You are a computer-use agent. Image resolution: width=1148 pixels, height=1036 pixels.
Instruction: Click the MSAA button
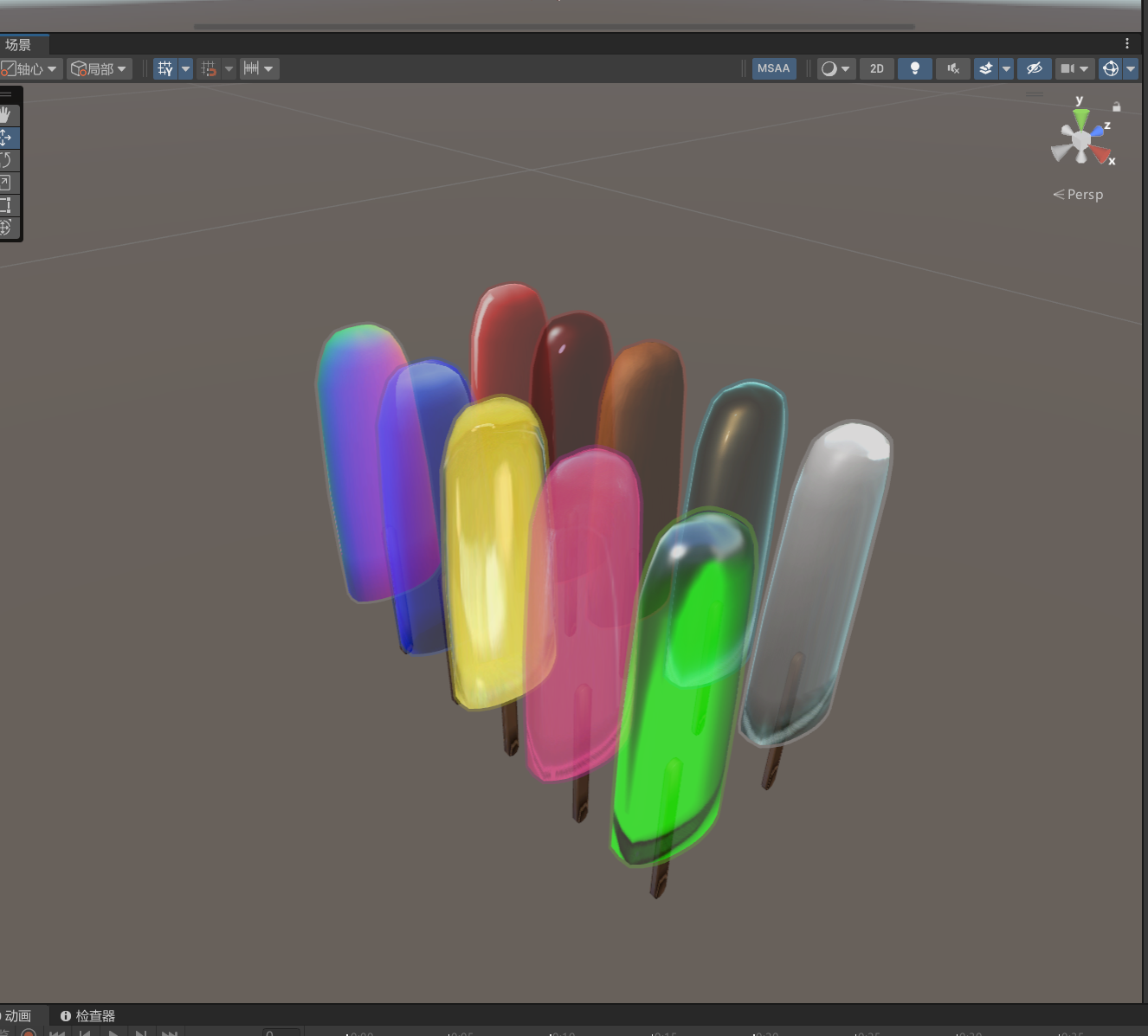tap(774, 68)
